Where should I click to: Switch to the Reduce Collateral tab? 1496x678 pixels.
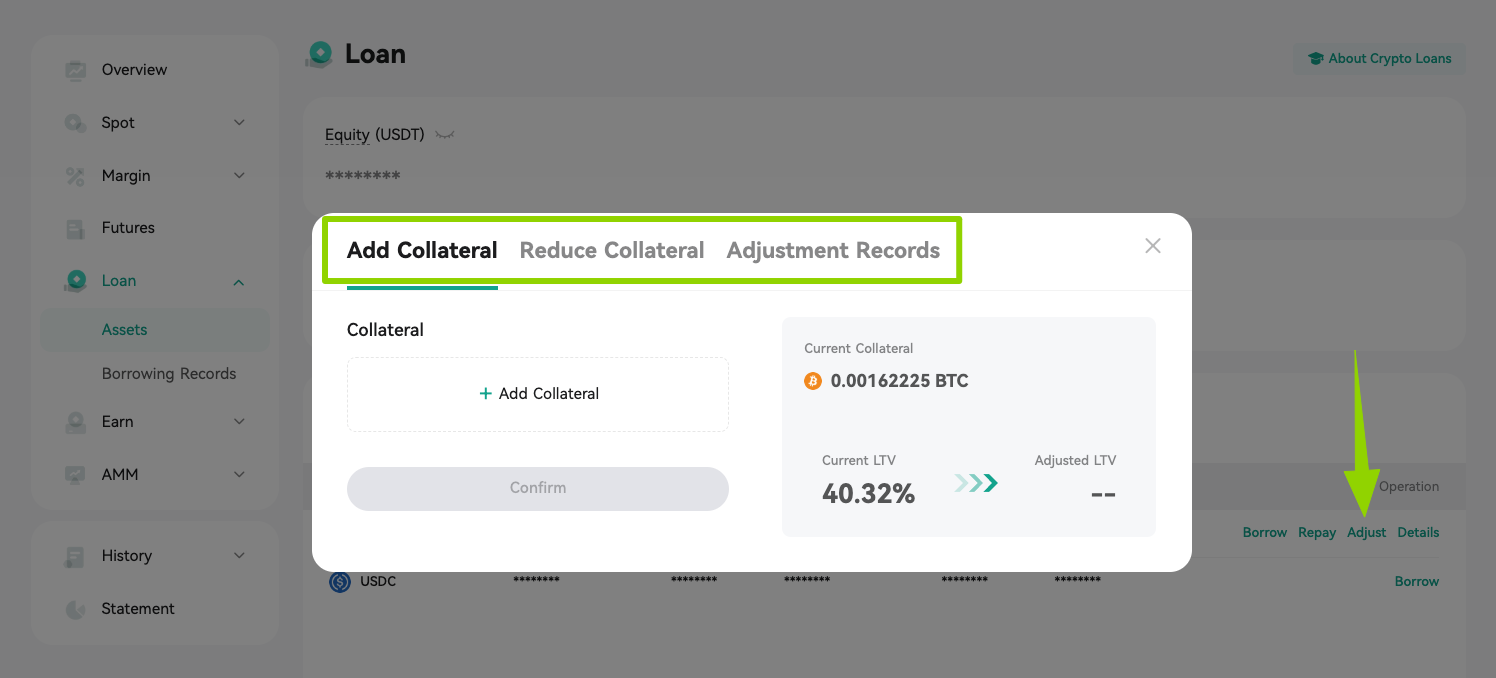(612, 250)
